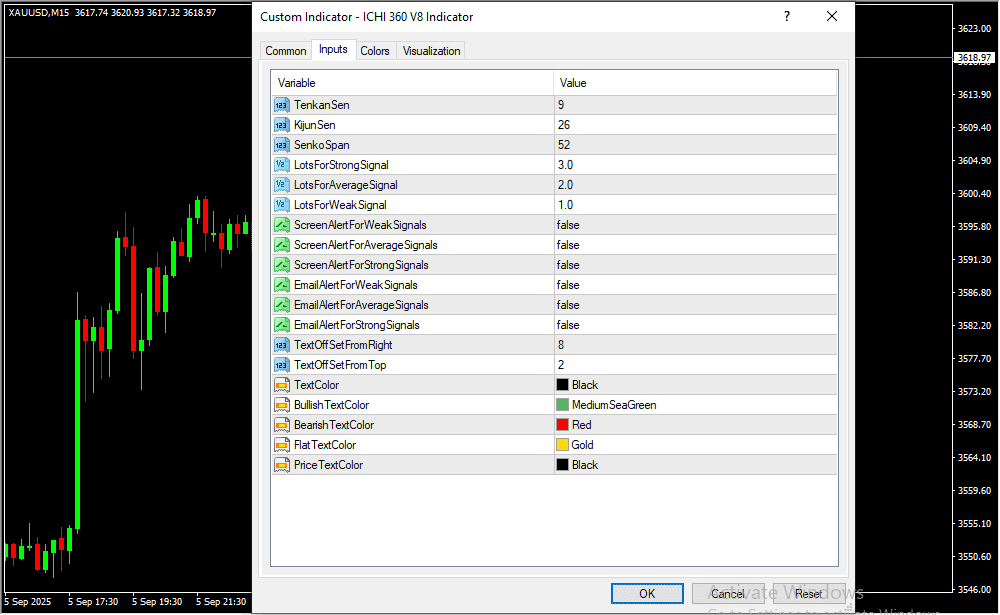Click the TextOffSetFromRight integer icon
This screenshot has height=615, width=1000.
(x=281, y=345)
